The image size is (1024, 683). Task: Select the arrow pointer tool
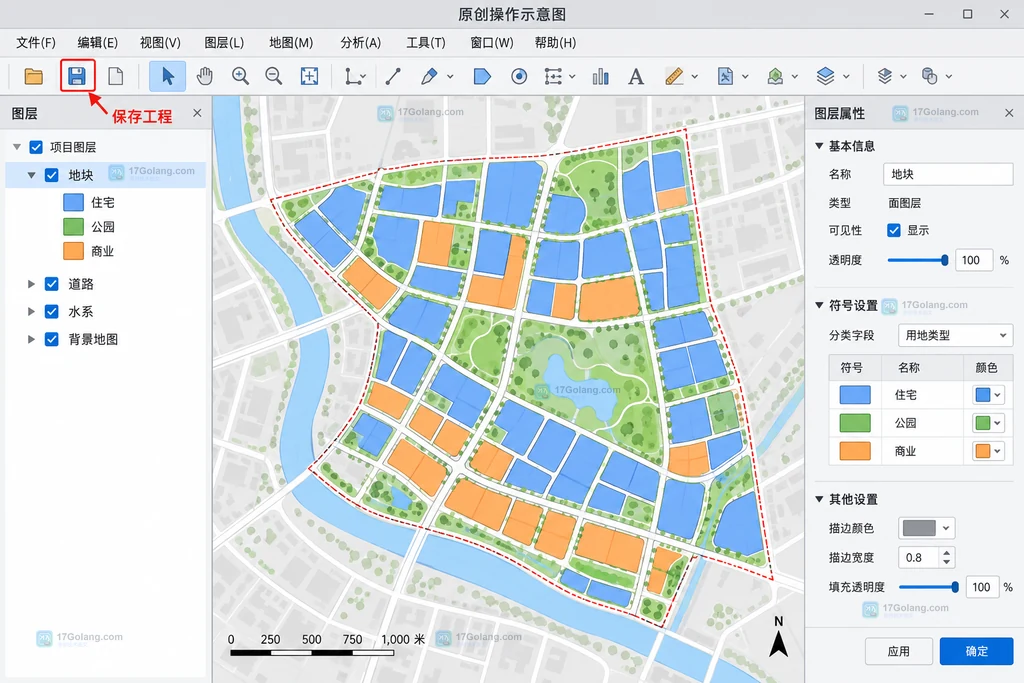[x=168, y=76]
